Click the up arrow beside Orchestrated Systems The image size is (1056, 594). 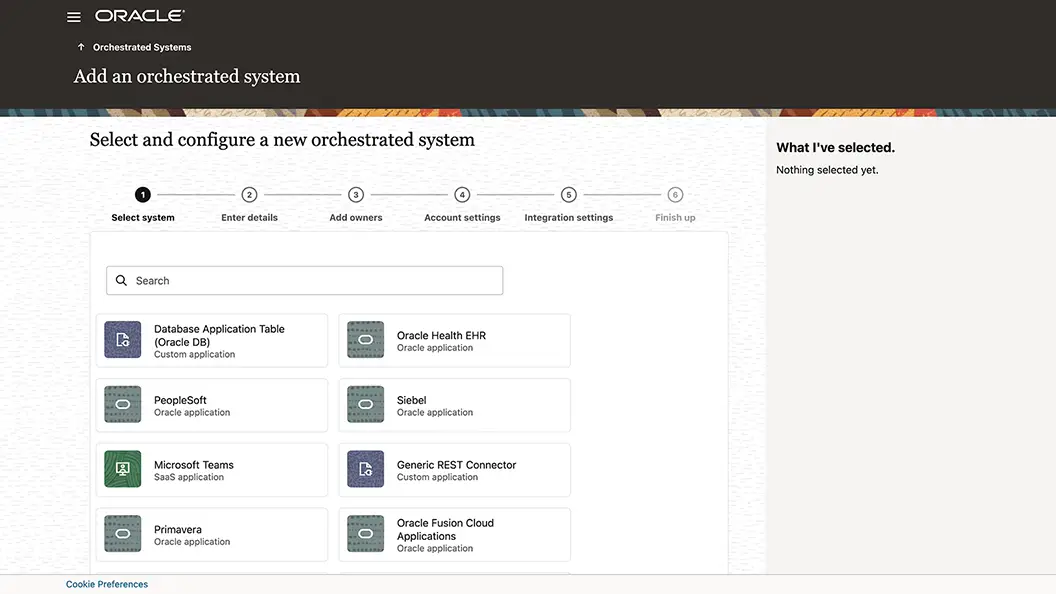(81, 47)
